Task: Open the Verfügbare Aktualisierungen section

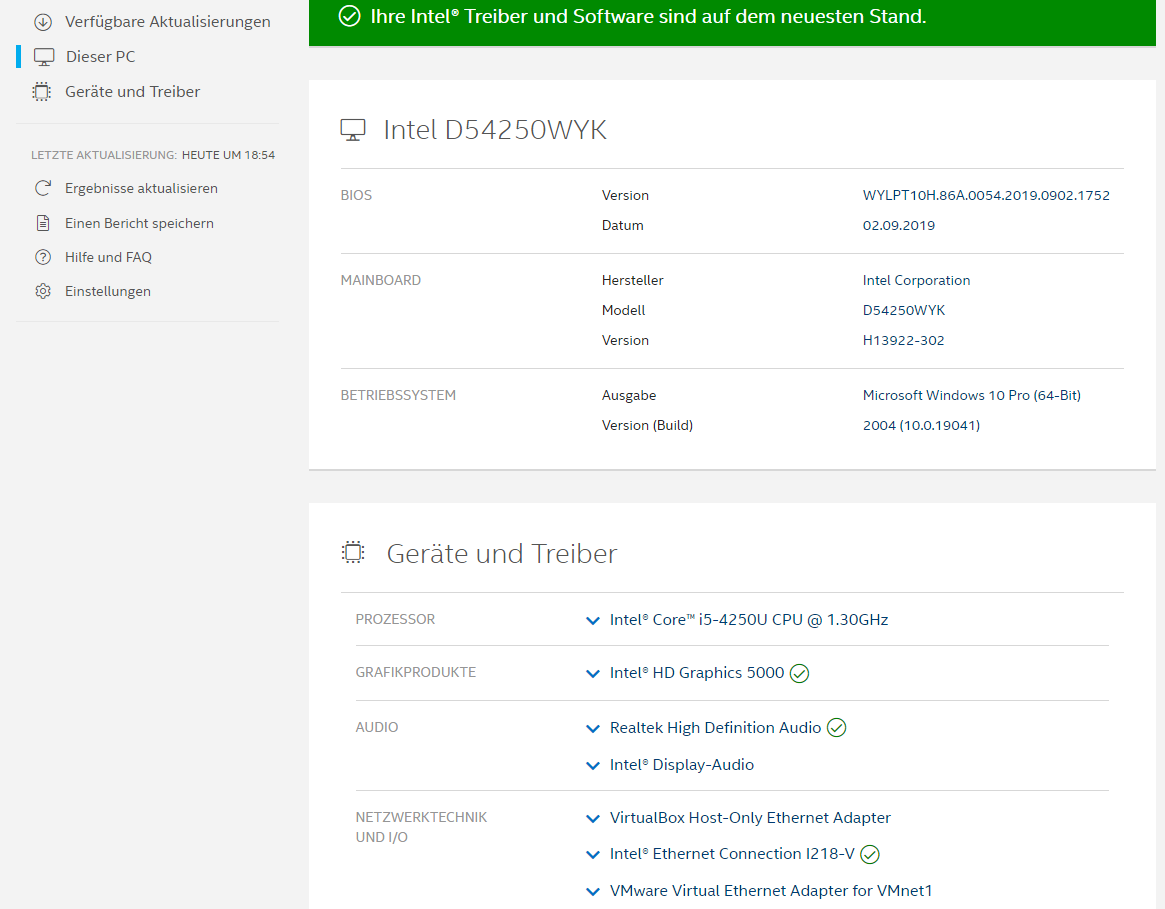Action: tap(167, 22)
